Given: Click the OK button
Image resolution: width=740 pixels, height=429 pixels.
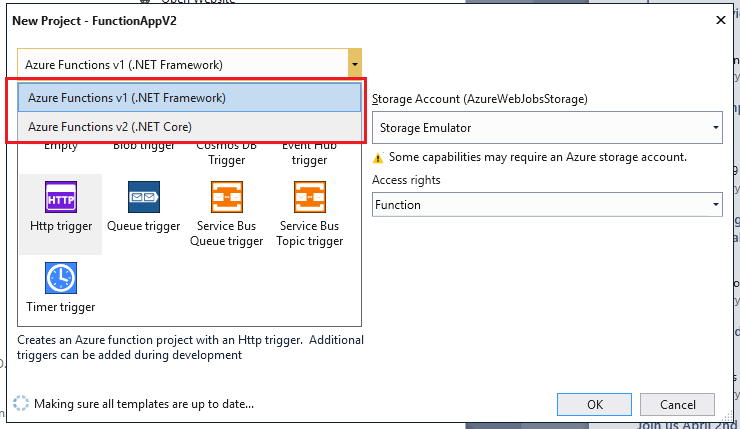Looking at the screenshot, I should coord(595,404).
